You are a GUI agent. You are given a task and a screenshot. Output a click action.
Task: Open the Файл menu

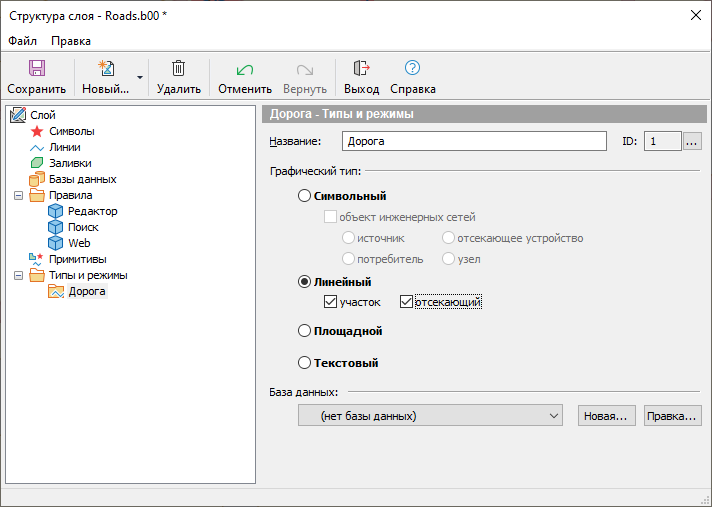coord(22,41)
